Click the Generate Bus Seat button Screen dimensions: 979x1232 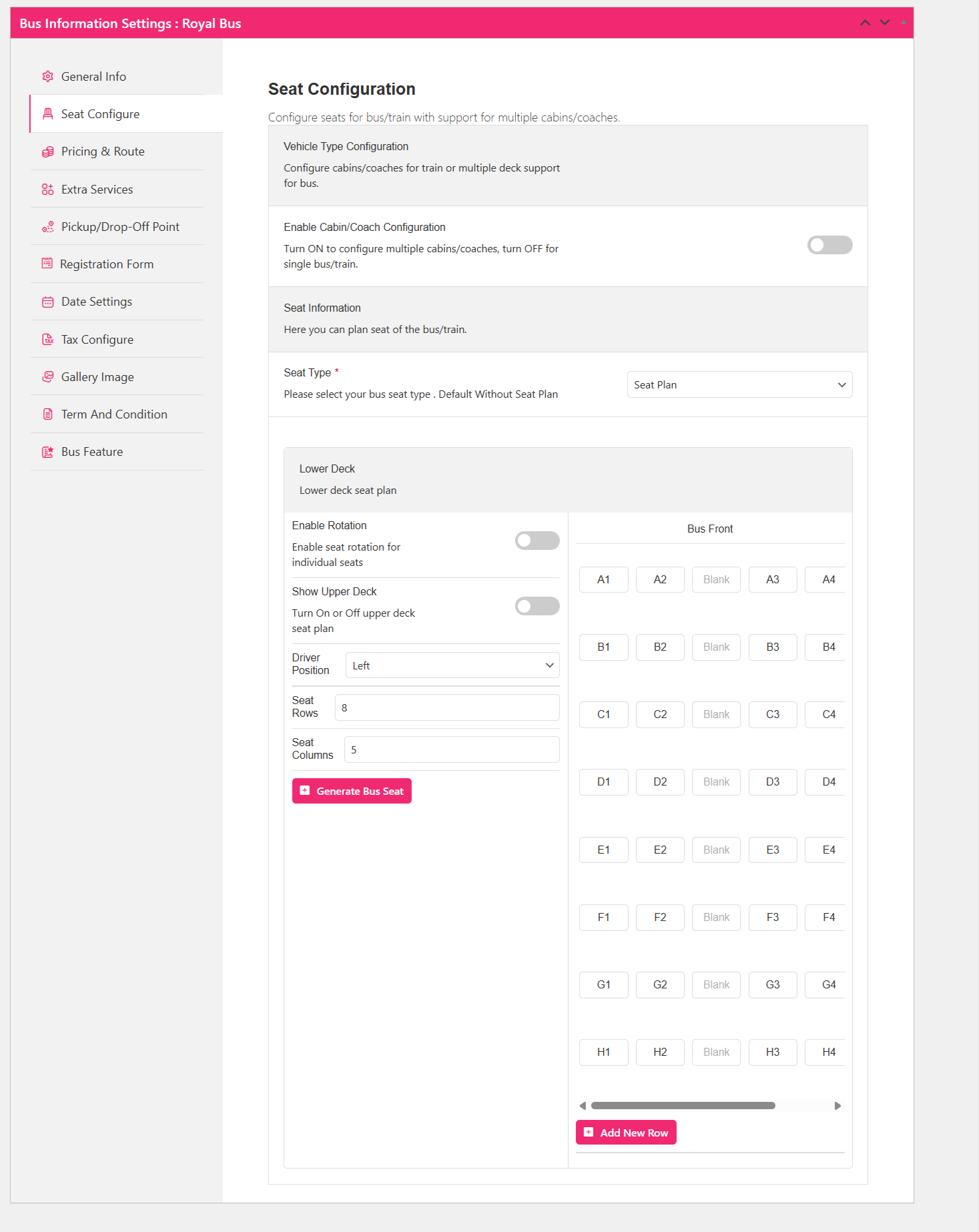tap(352, 791)
